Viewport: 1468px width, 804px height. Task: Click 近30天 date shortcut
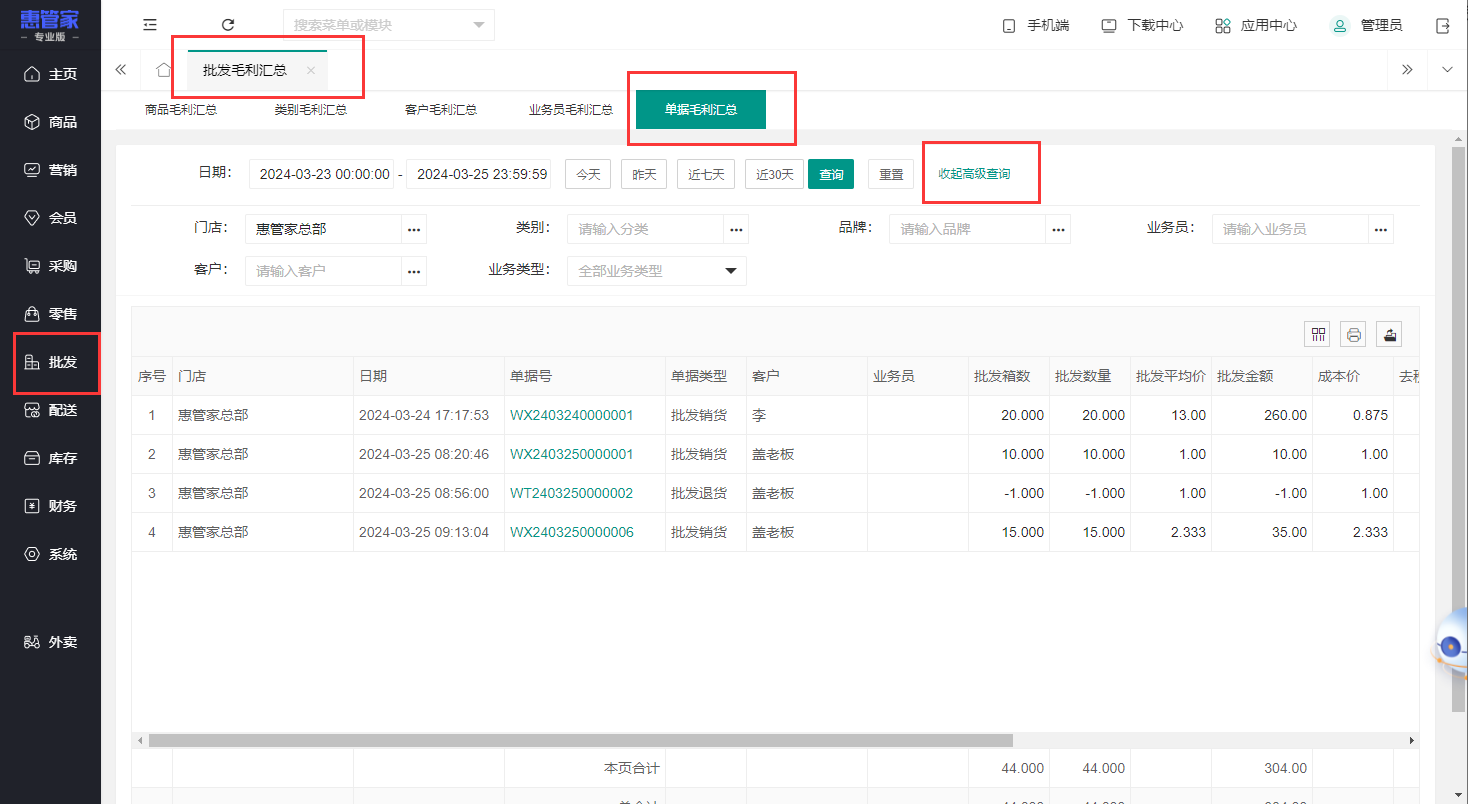[x=774, y=174]
